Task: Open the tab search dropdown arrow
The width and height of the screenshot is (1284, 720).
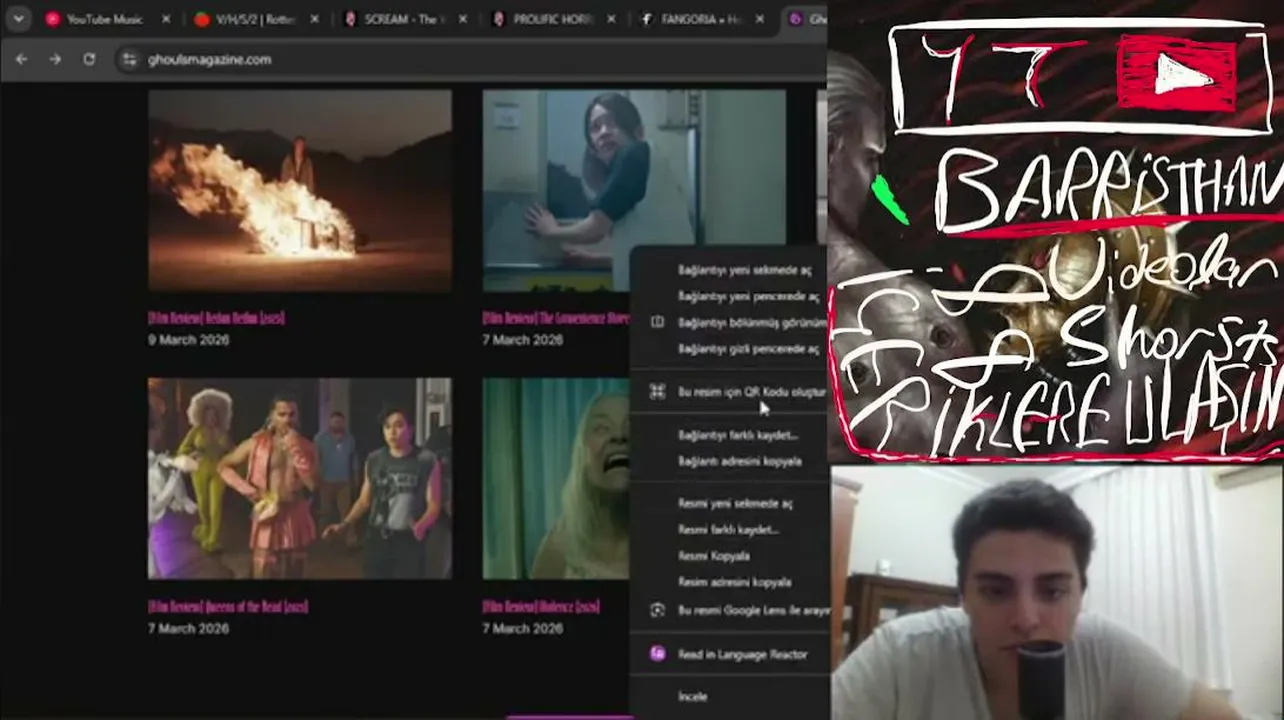Action: 18,19
